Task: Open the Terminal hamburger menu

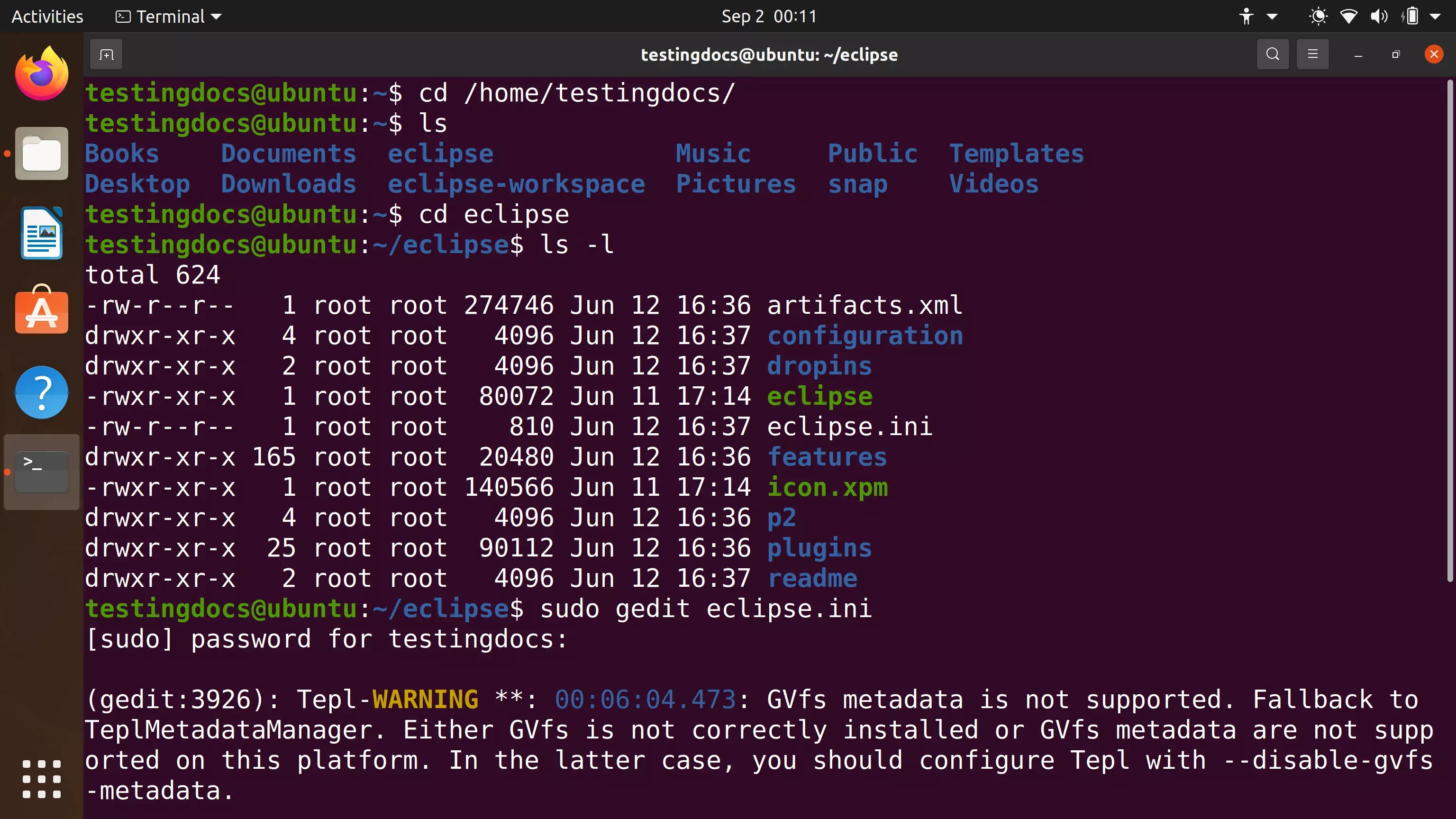Action: [1312, 54]
